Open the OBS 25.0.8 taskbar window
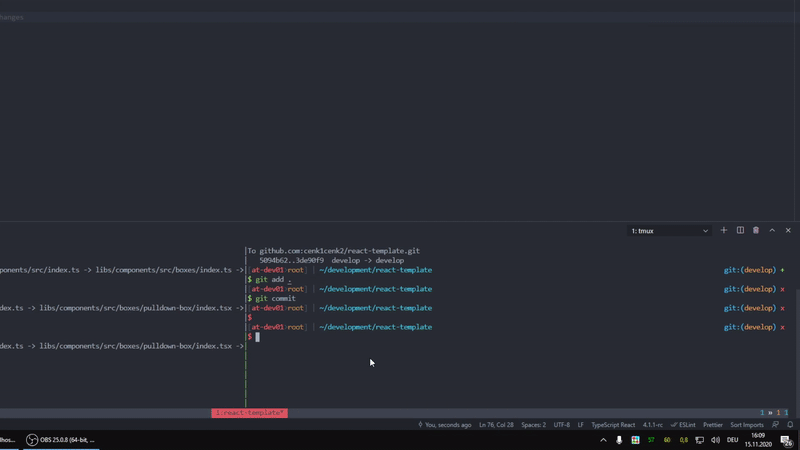The image size is (800, 450). [x=61, y=440]
